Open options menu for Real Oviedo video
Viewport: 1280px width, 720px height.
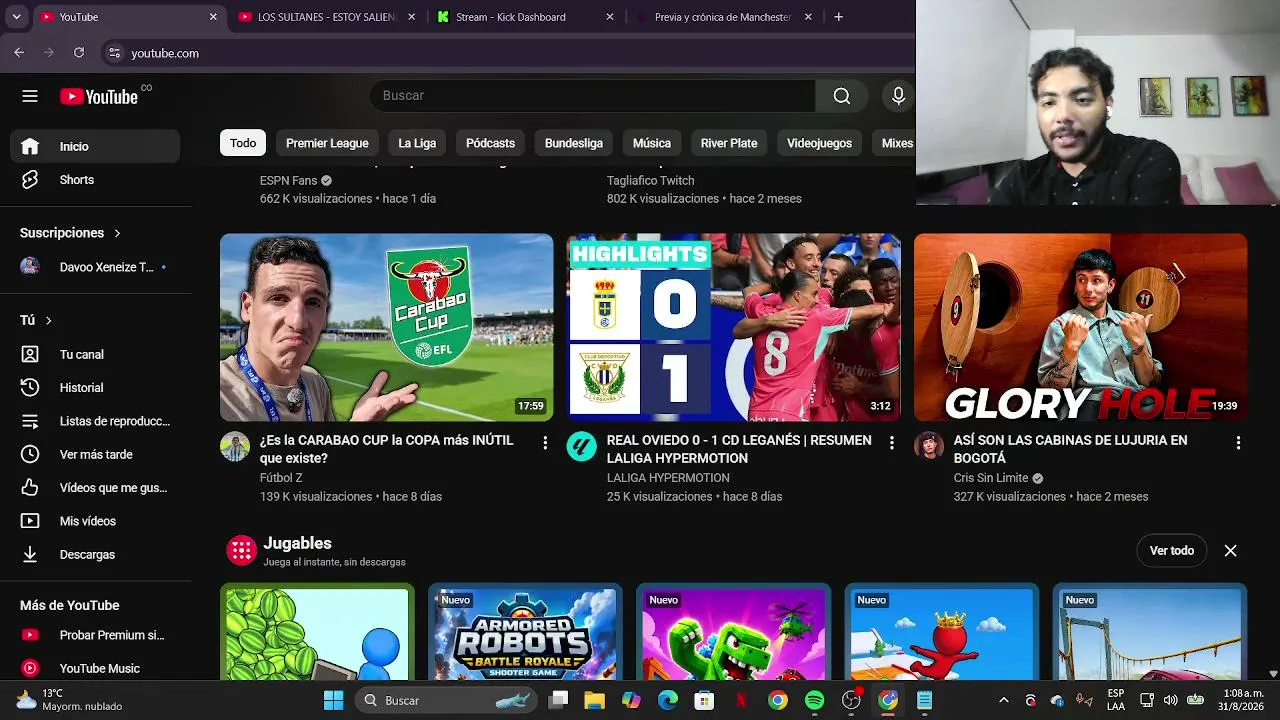[x=892, y=442]
